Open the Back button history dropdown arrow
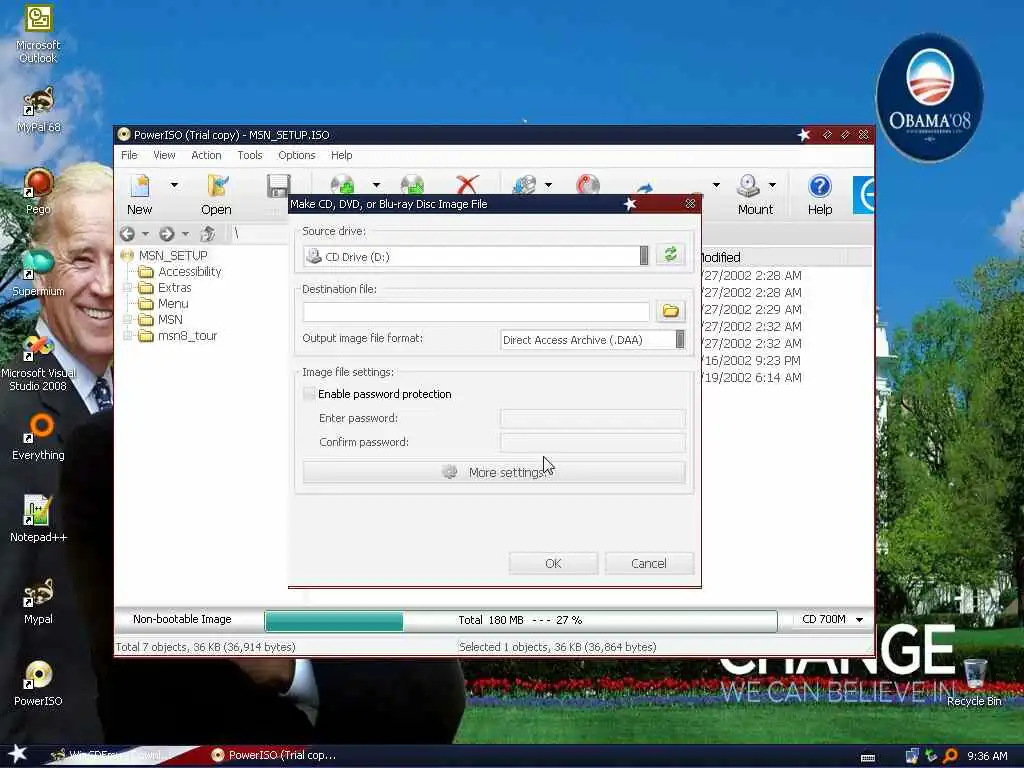 [x=145, y=234]
